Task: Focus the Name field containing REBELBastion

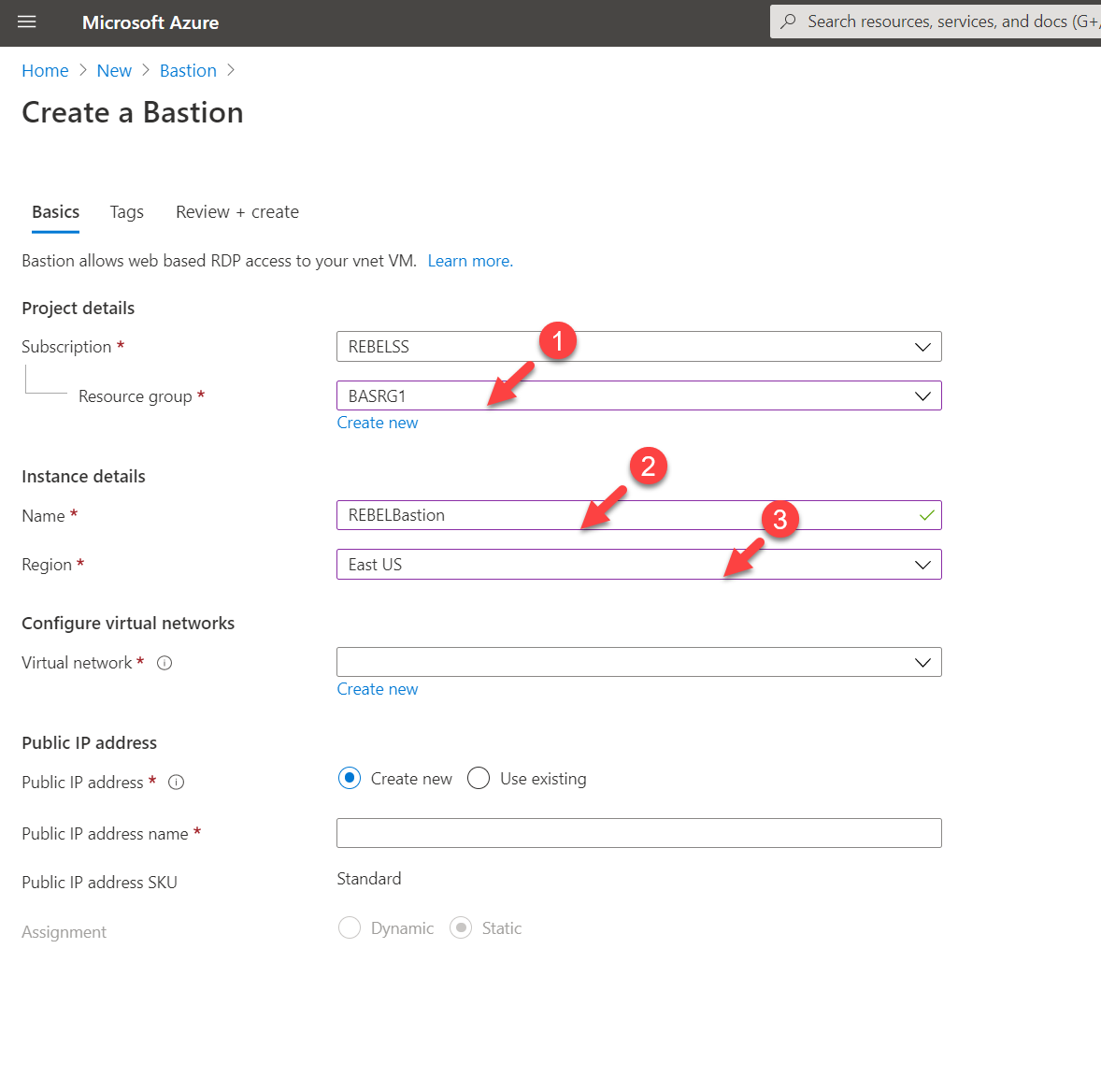Action: [639, 515]
